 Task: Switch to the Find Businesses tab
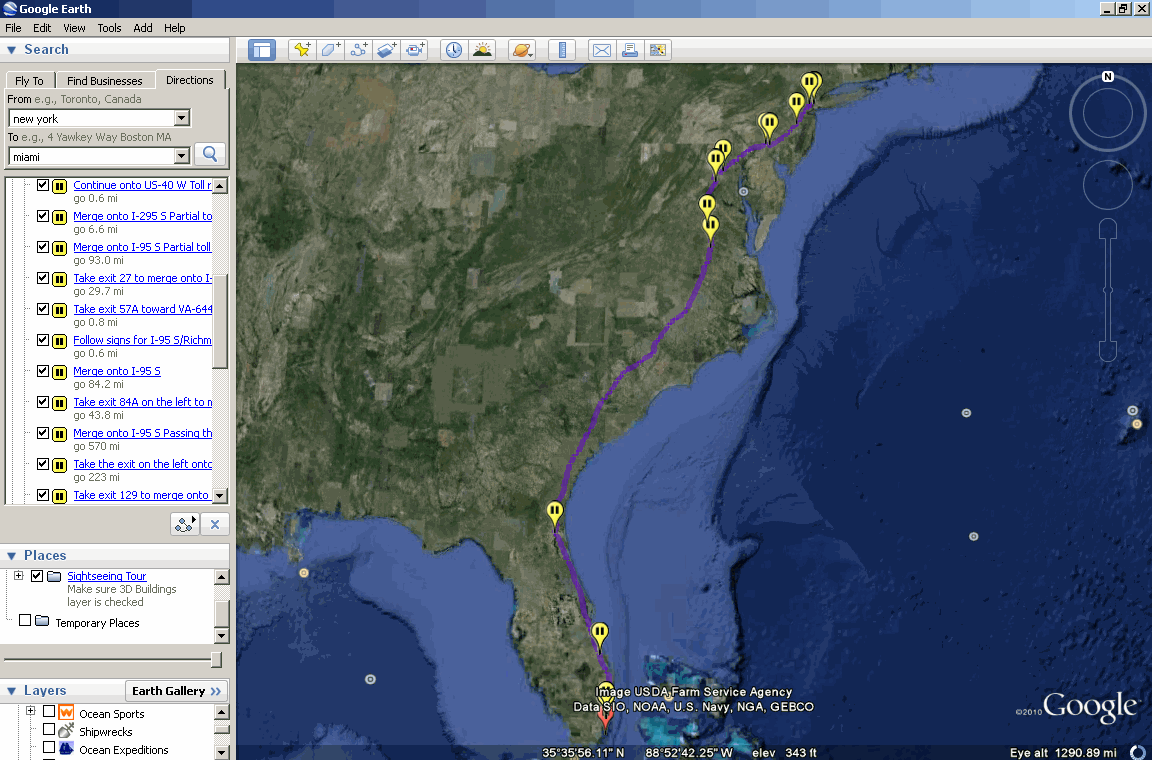click(x=104, y=81)
